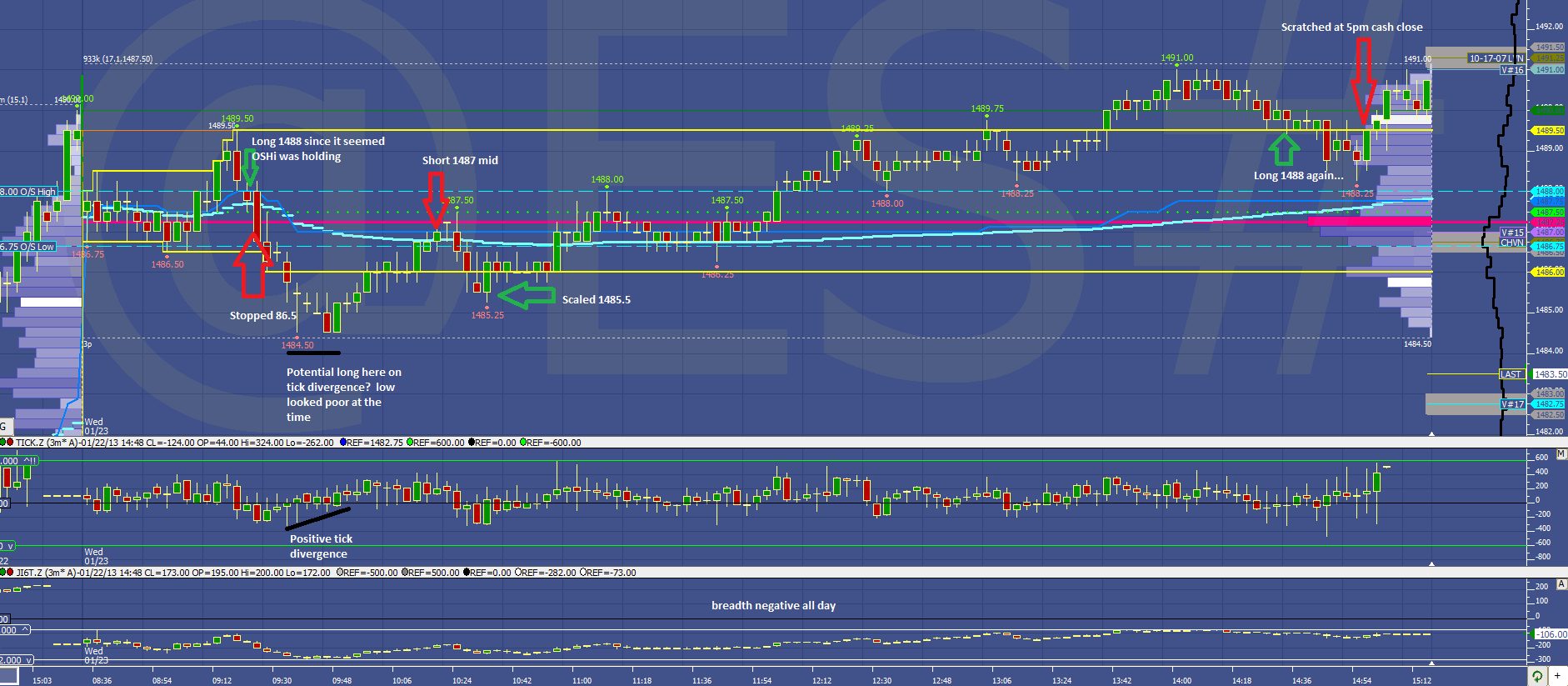Screen dimensions: 1568x686
Task: Select gray REF=500.00 marker in JI6T legend
Action: [405, 573]
